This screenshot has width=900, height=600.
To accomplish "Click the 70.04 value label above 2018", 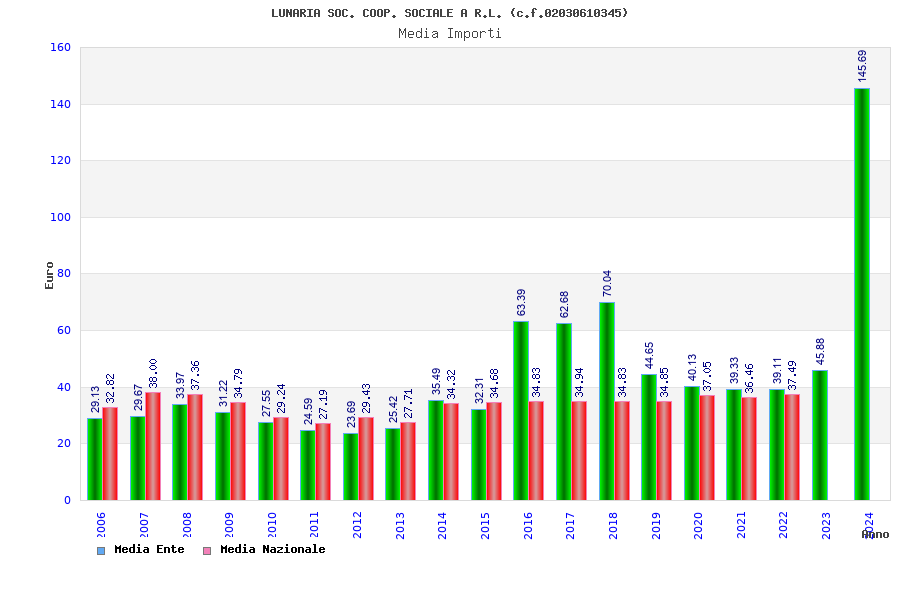I will click(607, 284).
